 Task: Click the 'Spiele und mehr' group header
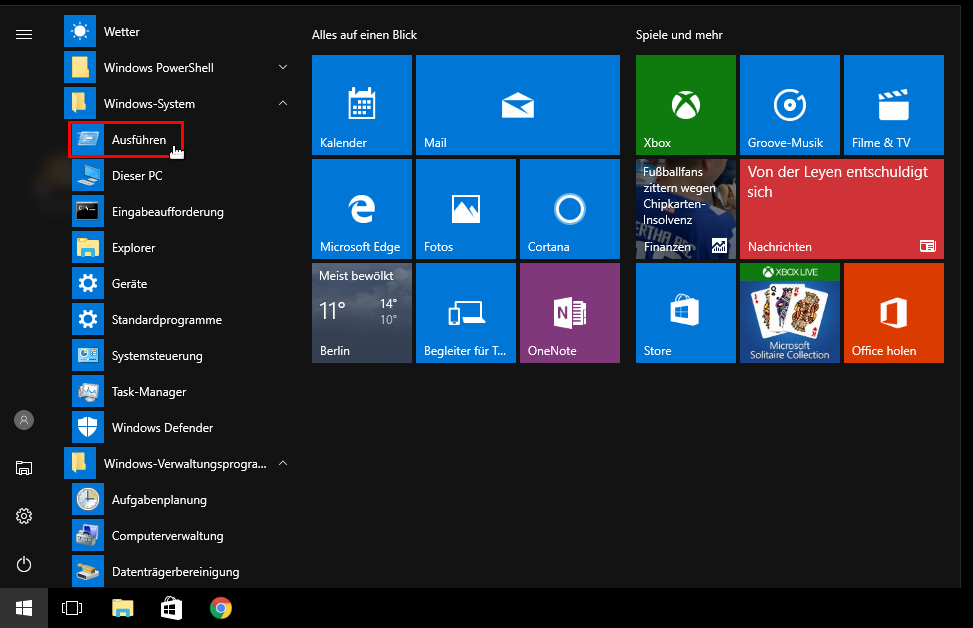[679, 35]
